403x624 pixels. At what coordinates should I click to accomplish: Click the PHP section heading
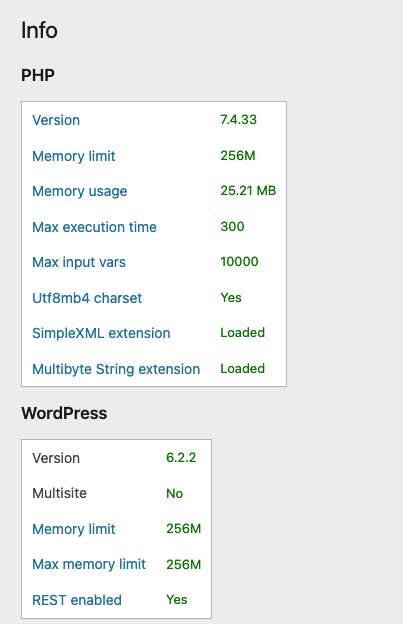click(x=38, y=75)
